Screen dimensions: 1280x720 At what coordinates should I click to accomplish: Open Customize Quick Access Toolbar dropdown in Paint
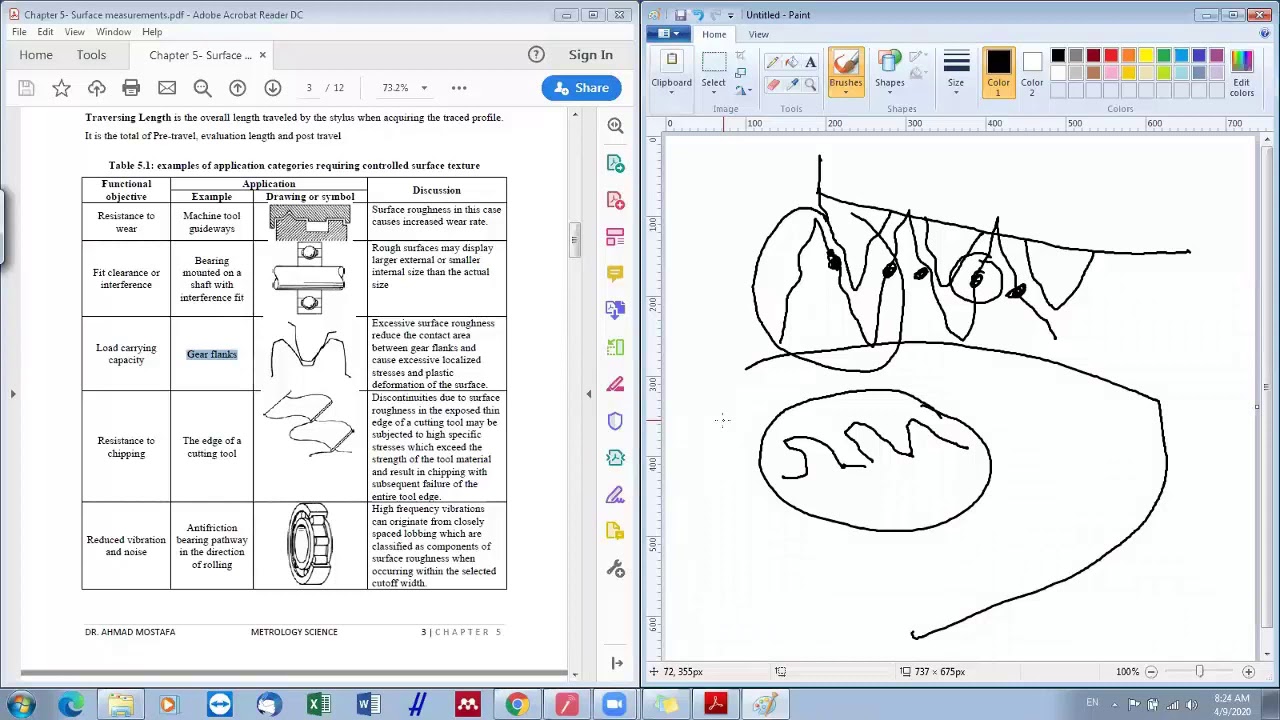(730, 15)
